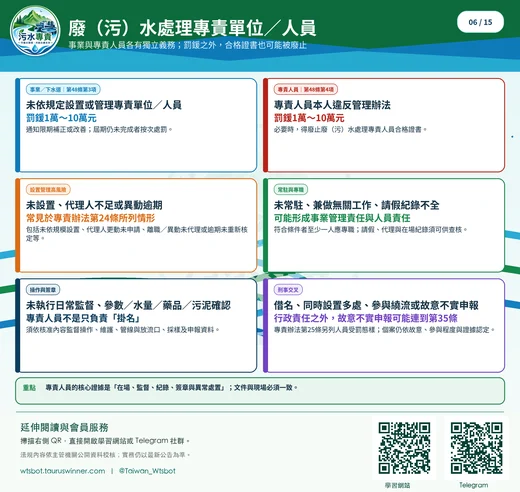Open the Telegram QR code
The width and height of the screenshot is (520, 492).
coord(476,448)
